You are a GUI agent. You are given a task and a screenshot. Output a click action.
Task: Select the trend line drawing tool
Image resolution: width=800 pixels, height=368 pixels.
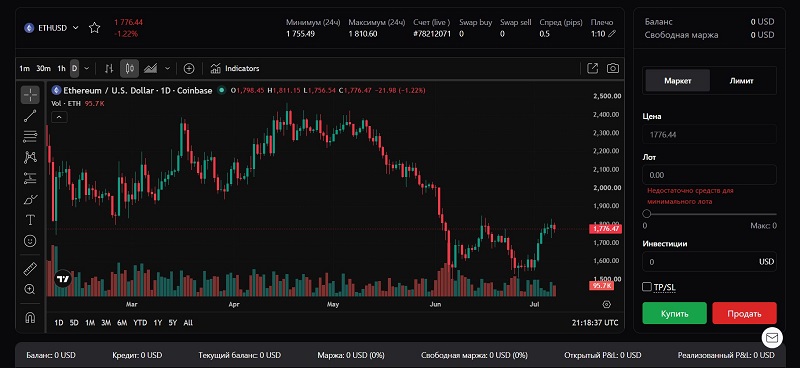click(30, 116)
